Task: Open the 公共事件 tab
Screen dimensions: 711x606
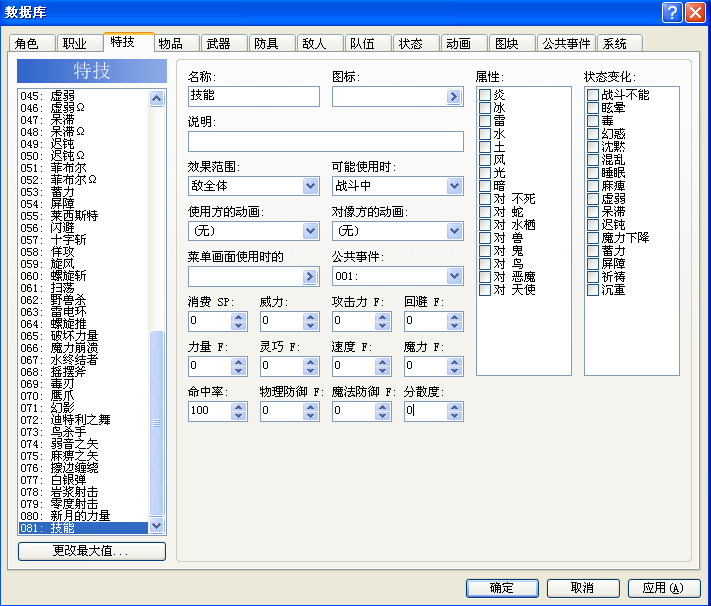Action: coord(566,44)
